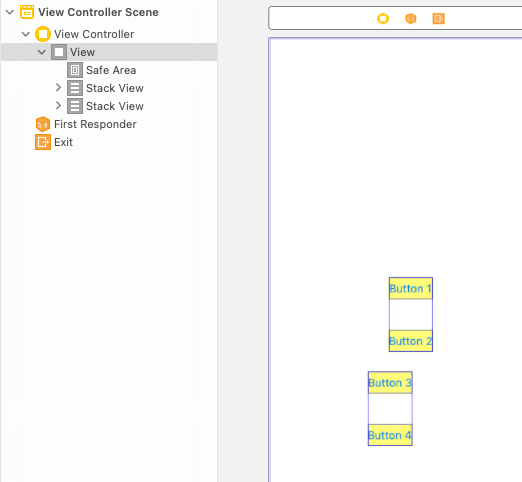Screen dimensions: 522x482
Task: Click Button 4 on the canvas
Action: coord(390,435)
